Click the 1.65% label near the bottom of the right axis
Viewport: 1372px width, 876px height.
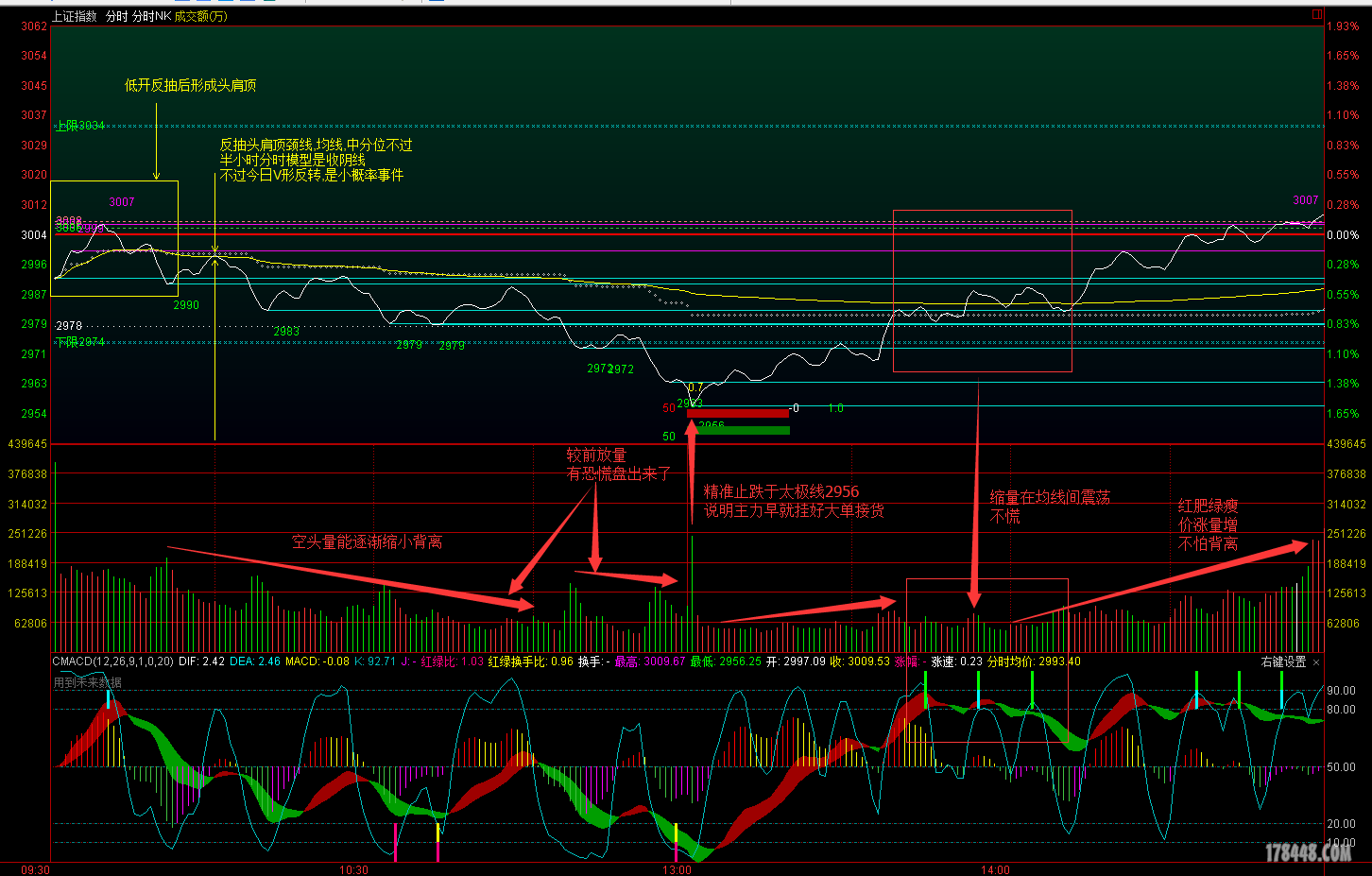(1343, 414)
